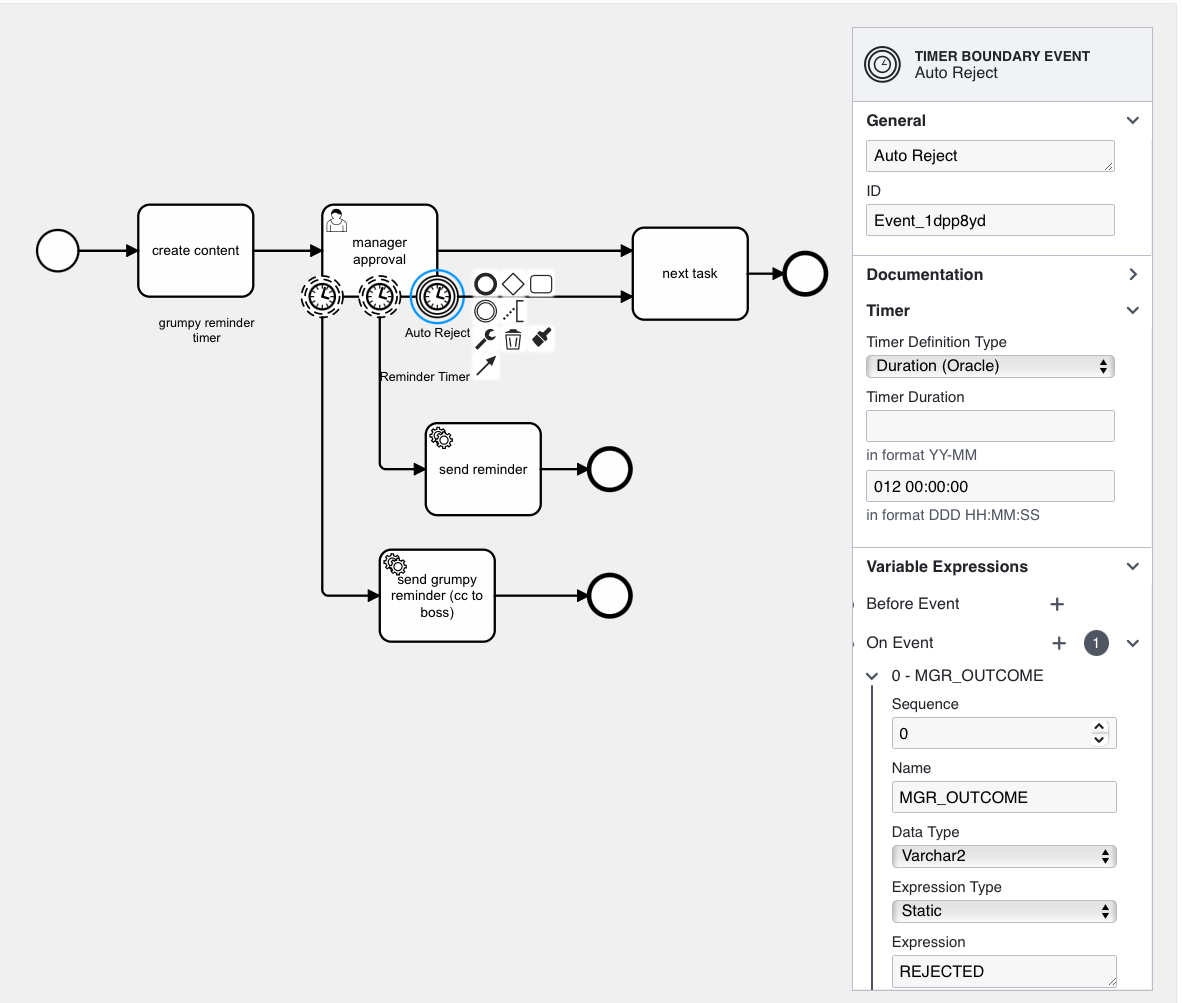Open the Data Type Varchar2 dropdown
The width and height of the screenshot is (1182, 1003).
click(1003, 856)
